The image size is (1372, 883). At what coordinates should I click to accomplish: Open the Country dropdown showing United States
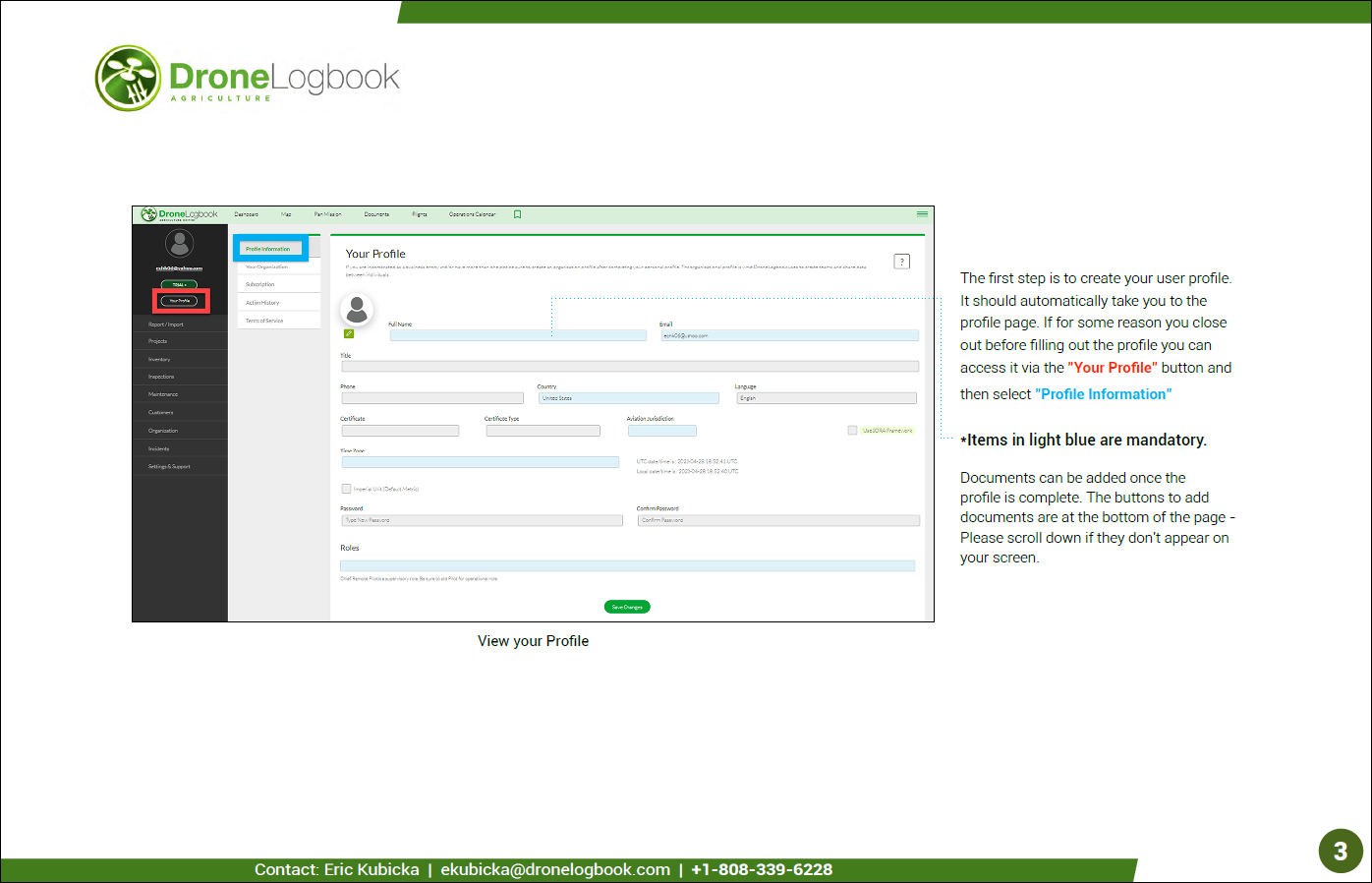629,398
